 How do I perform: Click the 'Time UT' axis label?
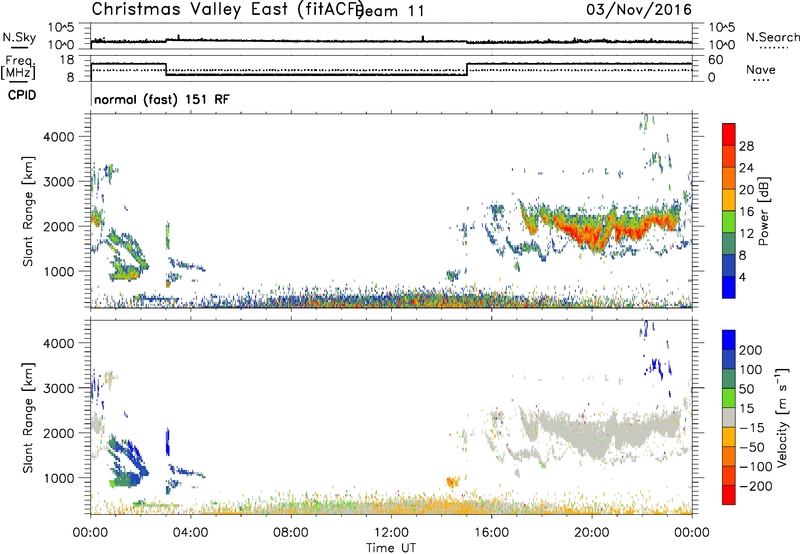coord(391,547)
